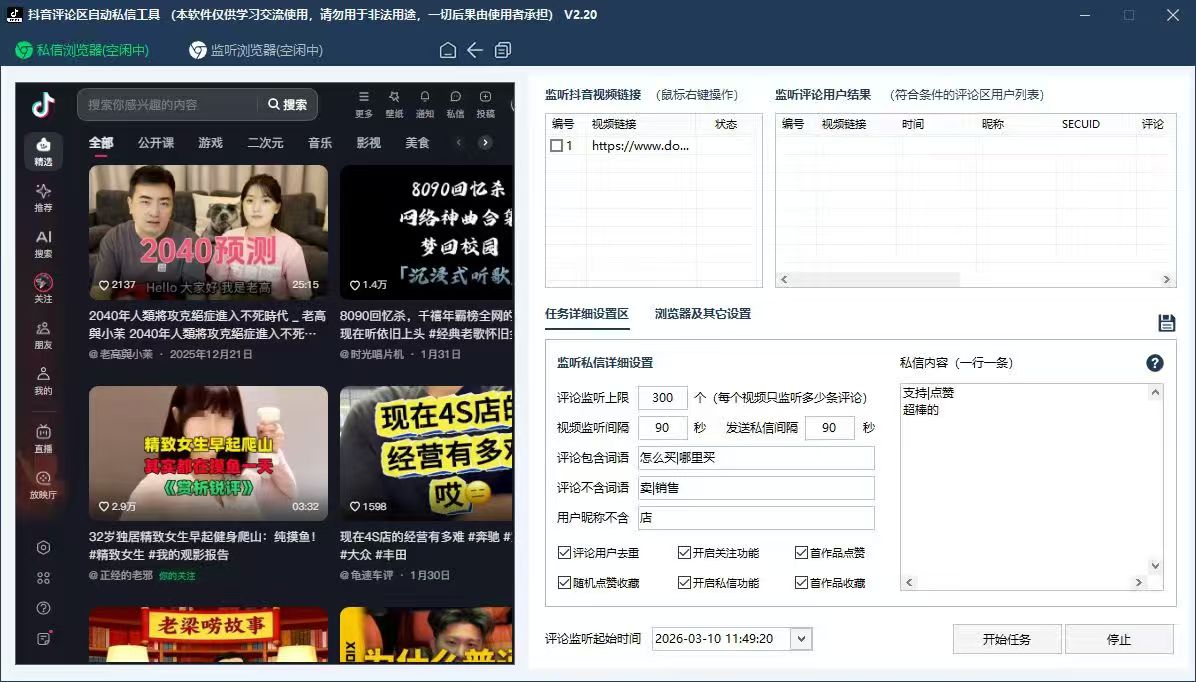This screenshot has width=1196, height=682.
Task: Toggle the 开启私信功能 checkbox
Action: 684,583
